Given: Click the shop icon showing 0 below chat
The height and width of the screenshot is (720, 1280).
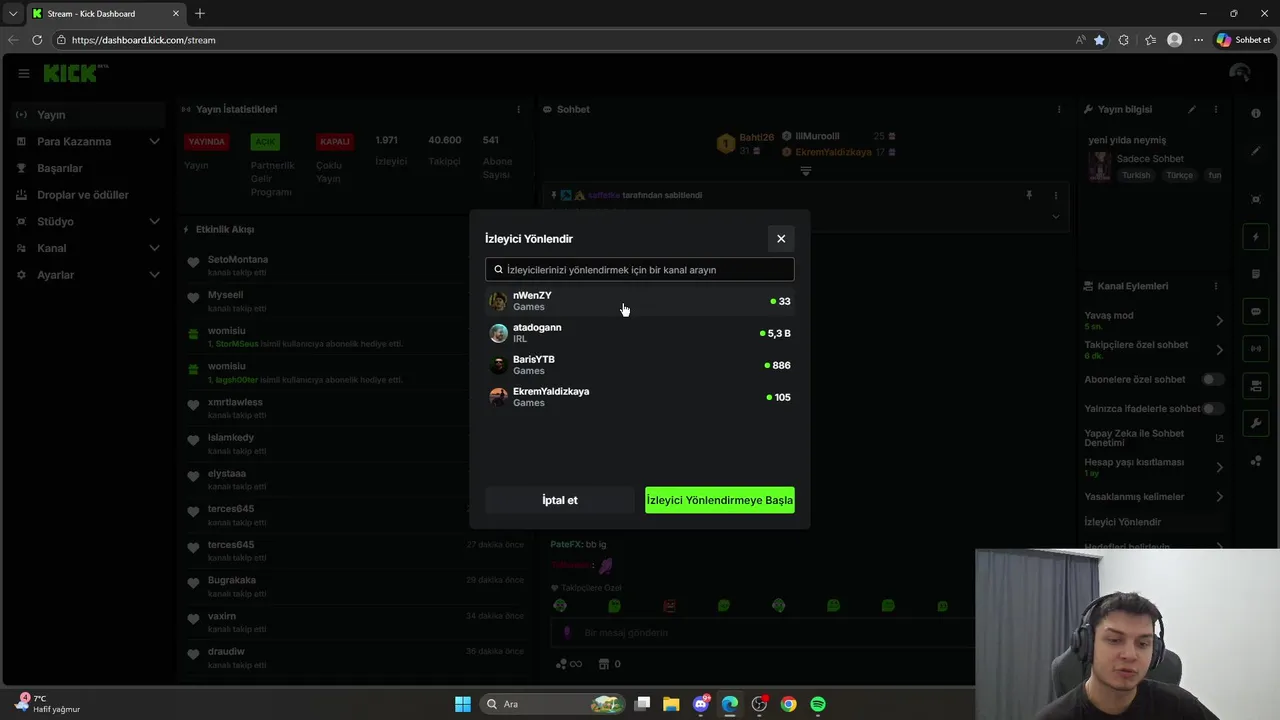Looking at the screenshot, I should tap(609, 664).
